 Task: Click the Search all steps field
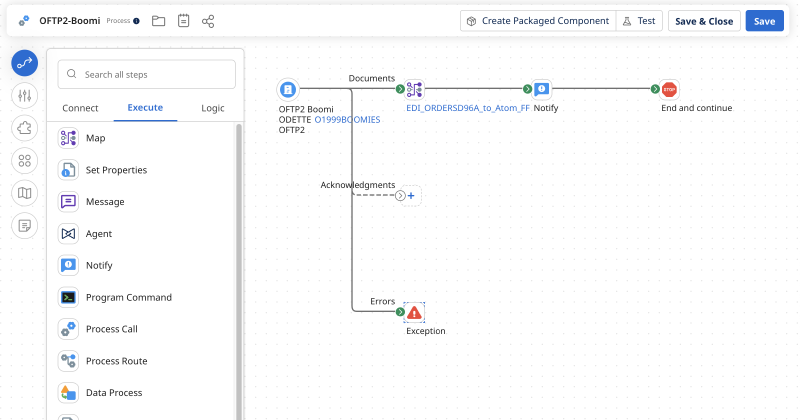(x=147, y=75)
